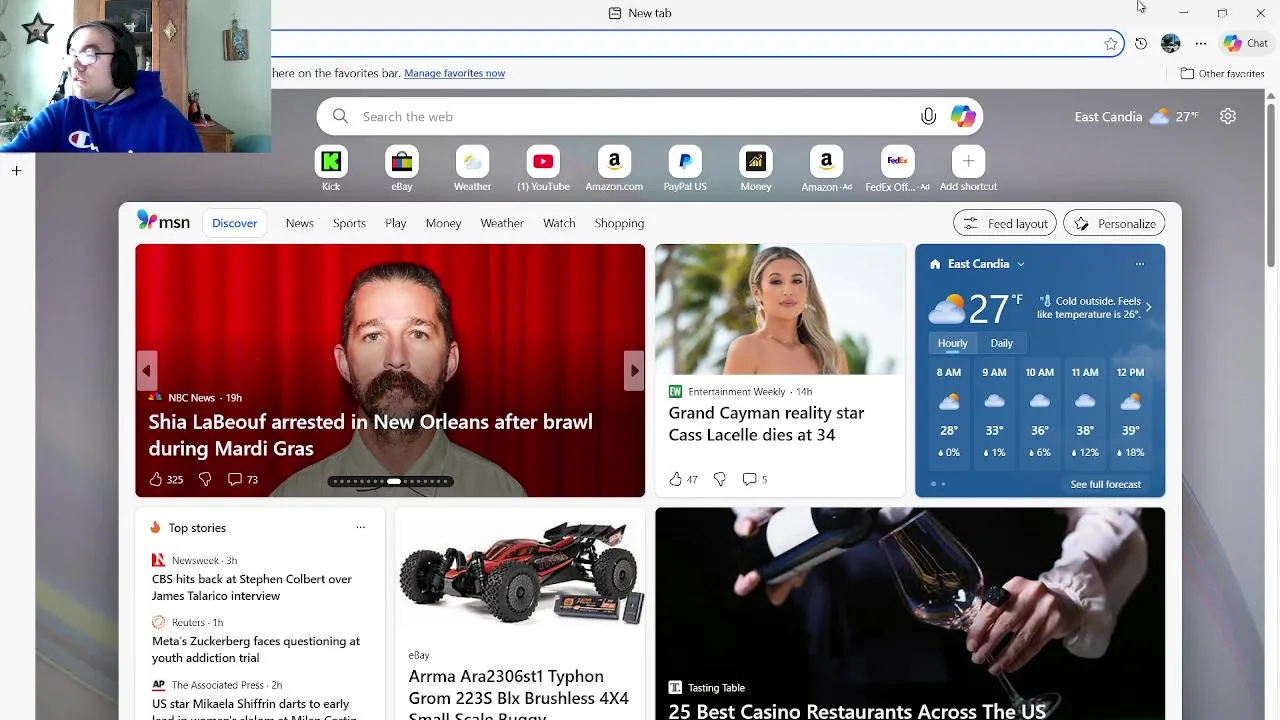Open the eBay shortcut tile

402,168
